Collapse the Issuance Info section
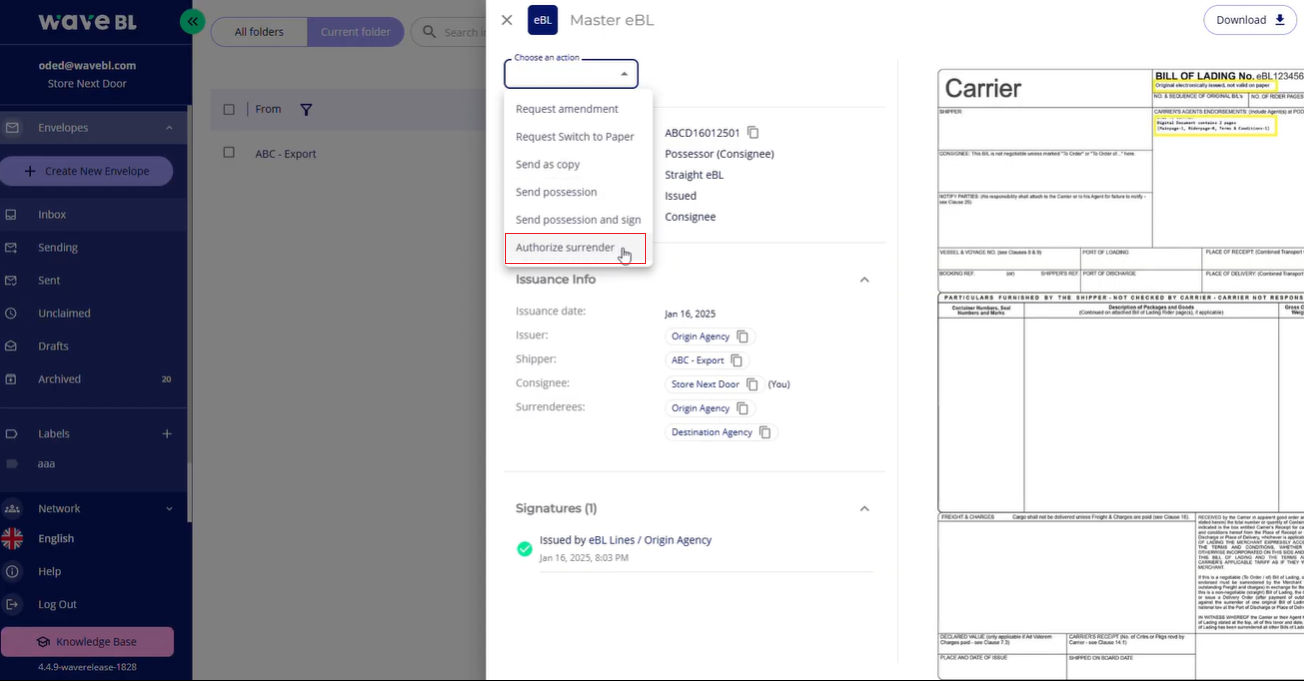The height and width of the screenshot is (681, 1304). (864, 280)
